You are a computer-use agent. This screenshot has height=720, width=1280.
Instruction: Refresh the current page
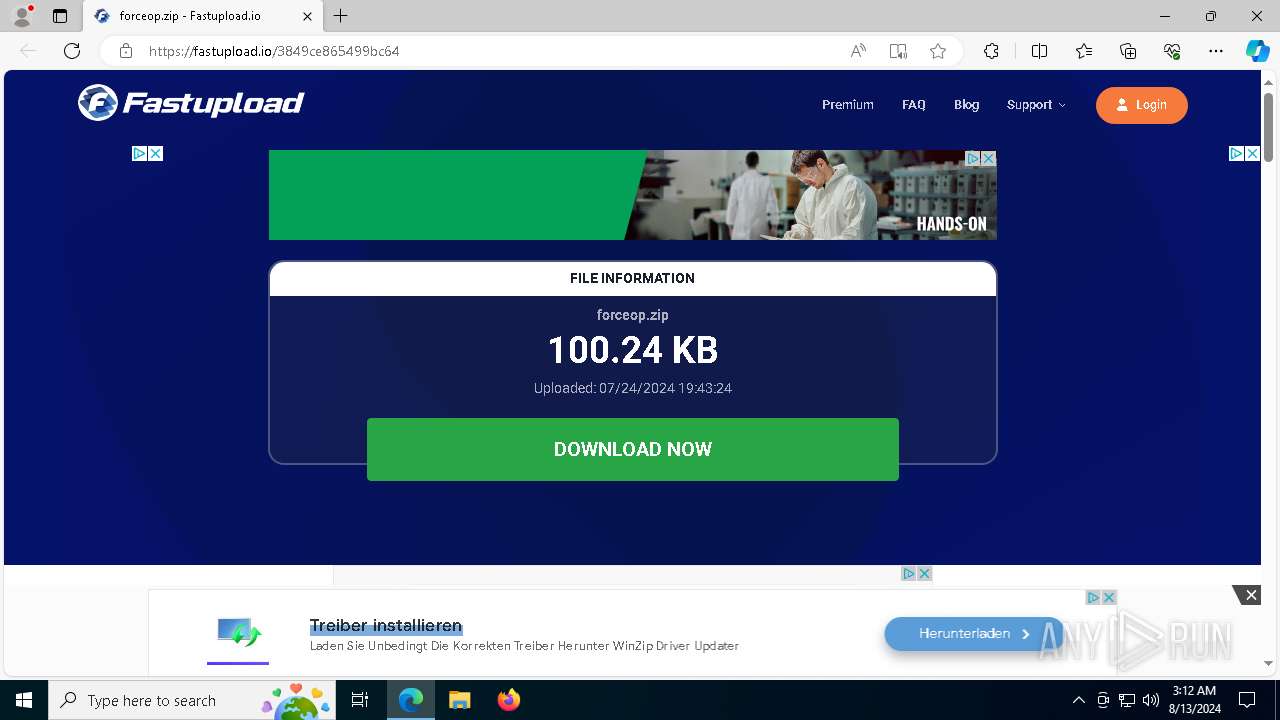(x=72, y=51)
